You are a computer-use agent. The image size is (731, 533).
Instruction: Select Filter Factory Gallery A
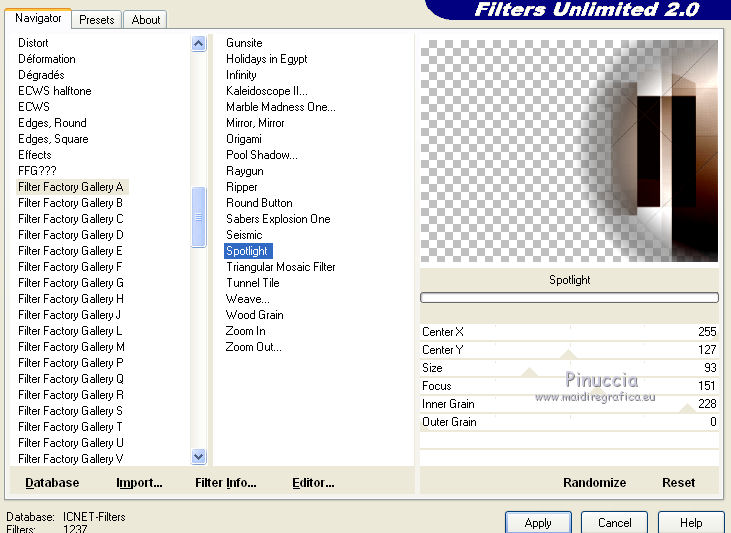[70, 187]
